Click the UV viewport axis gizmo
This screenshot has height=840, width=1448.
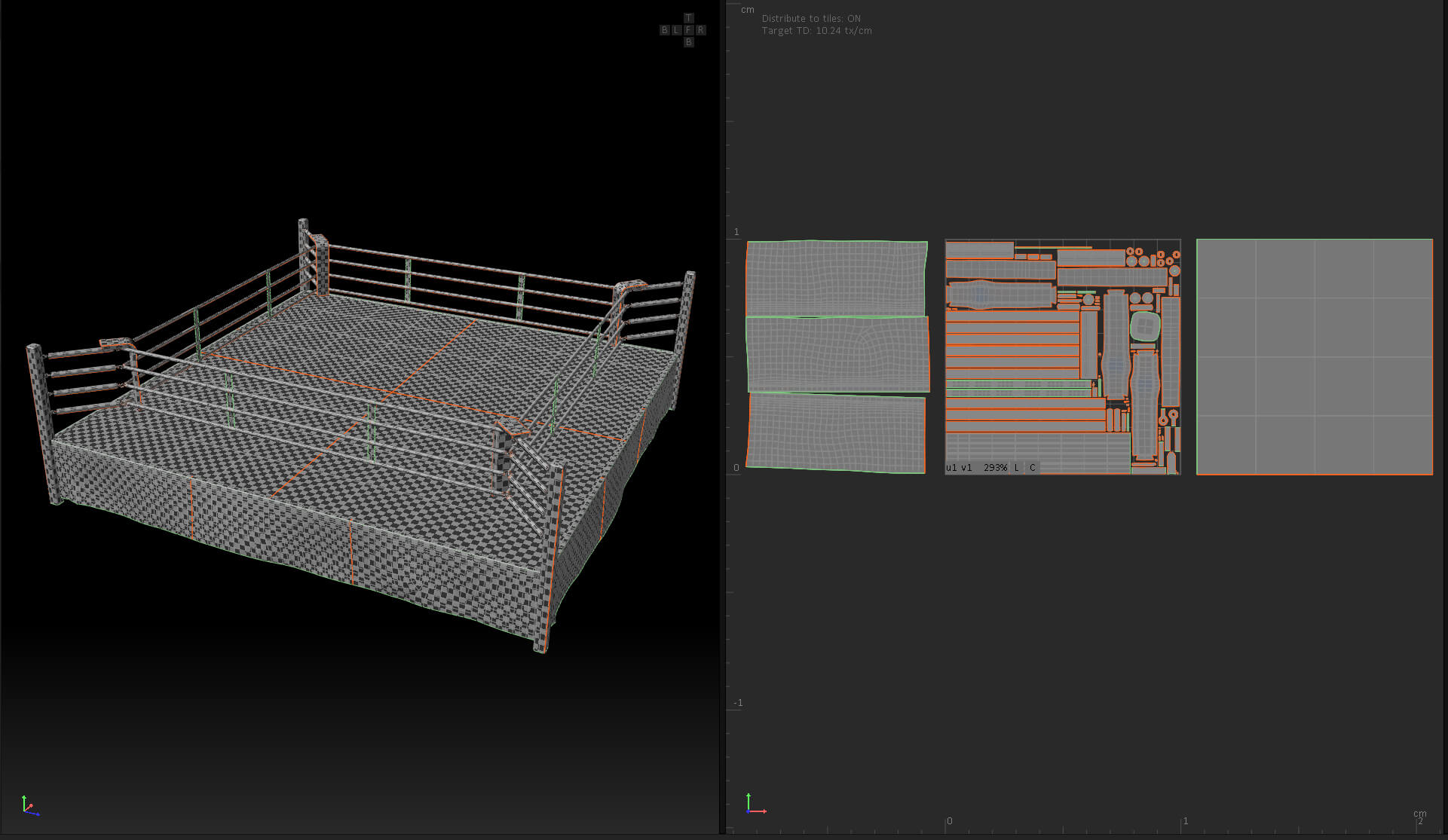tap(755, 804)
